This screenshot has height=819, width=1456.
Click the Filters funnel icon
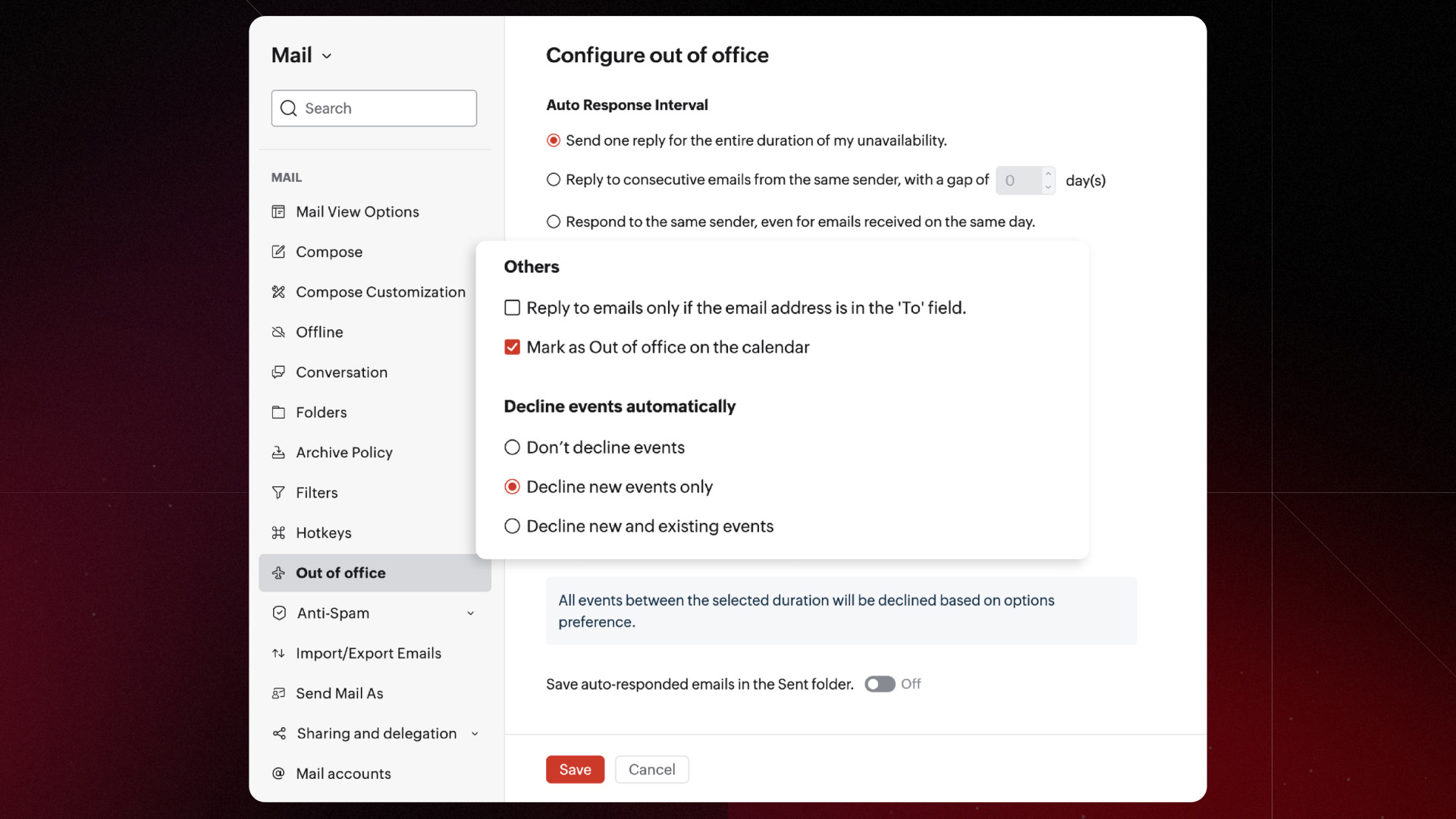coord(278,493)
